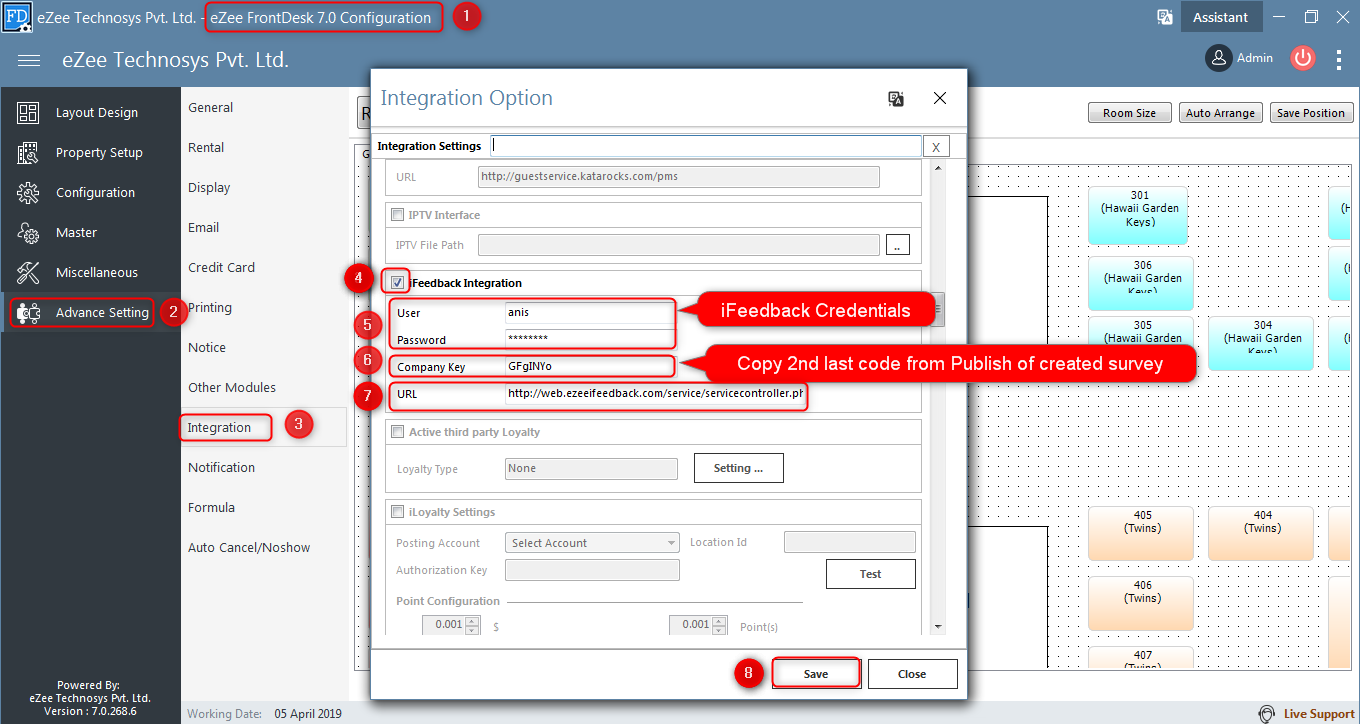Open the Assistant button in title bar
This screenshot has height=724, width=1360.
pyautogui.click(x=1220, y=17)
